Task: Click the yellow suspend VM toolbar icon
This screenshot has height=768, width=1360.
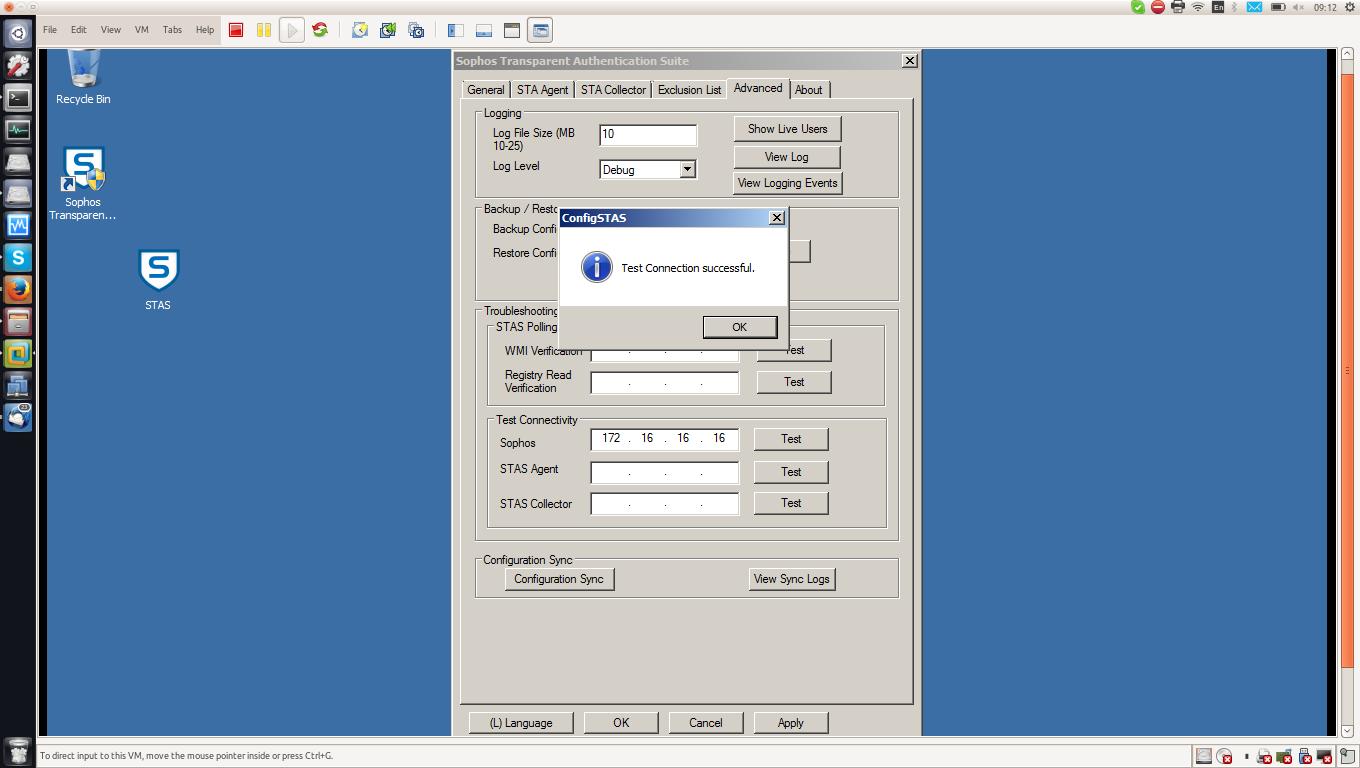Action: point(264,30)
